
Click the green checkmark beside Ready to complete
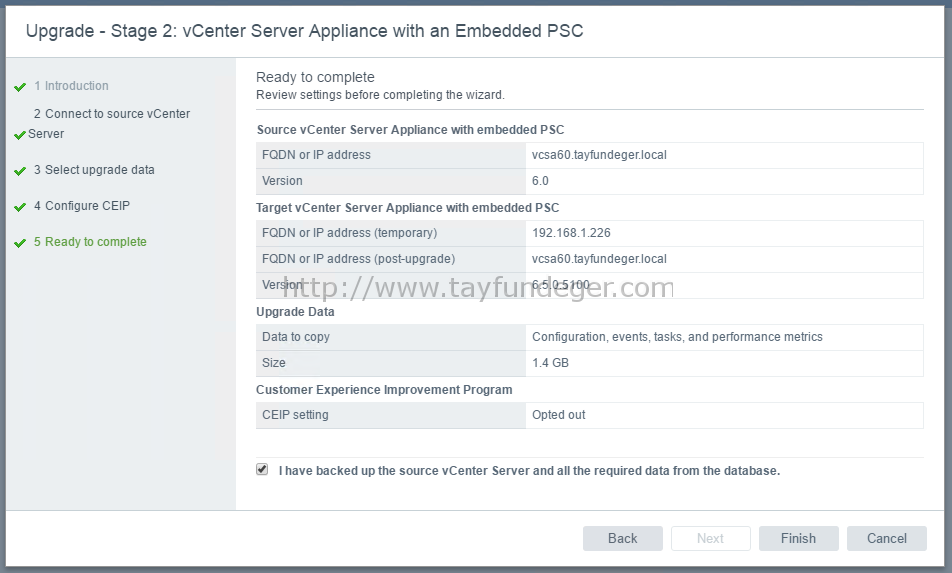[x=20, y=243]
